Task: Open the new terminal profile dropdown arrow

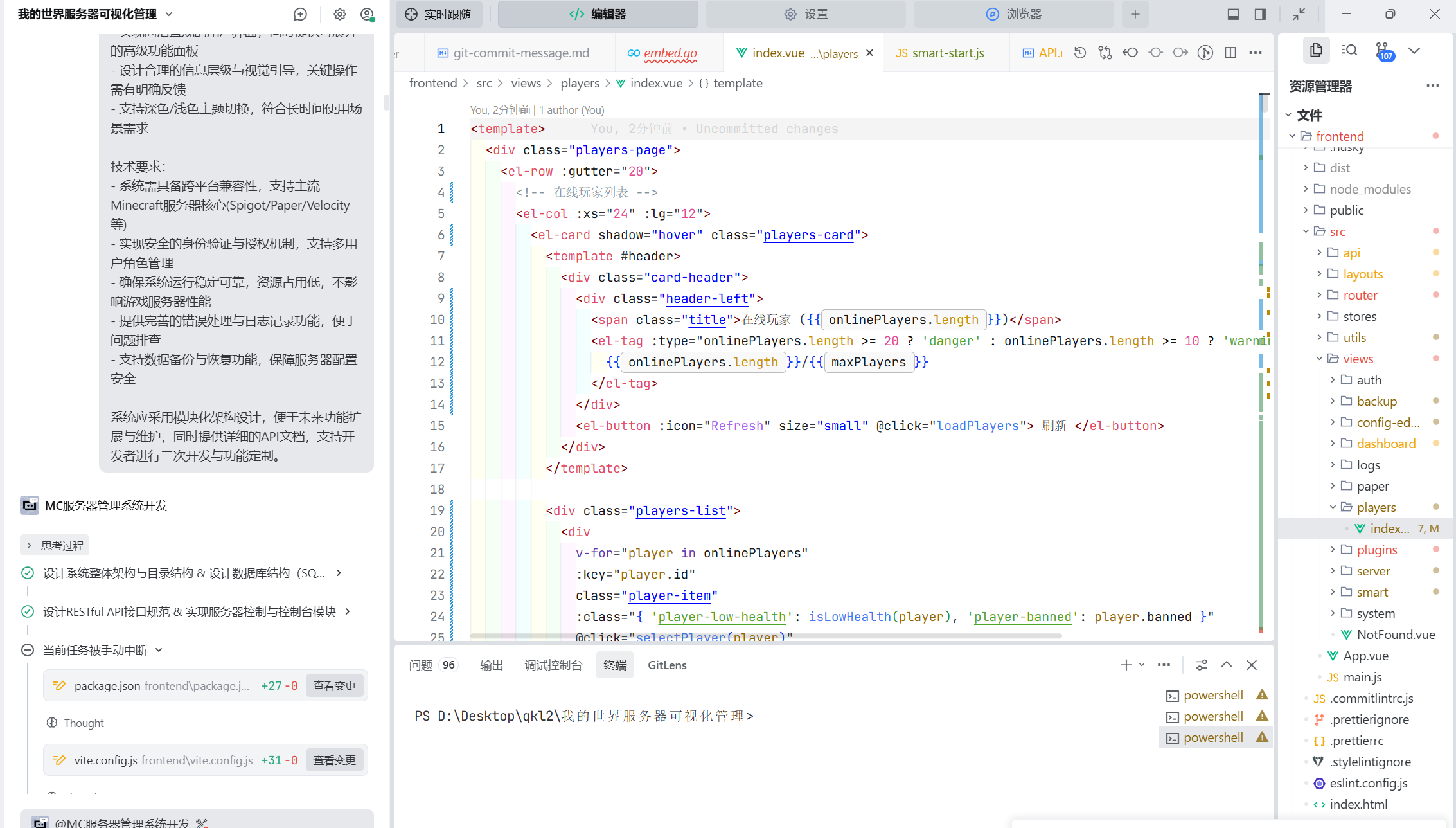Action: (1142, 665)
